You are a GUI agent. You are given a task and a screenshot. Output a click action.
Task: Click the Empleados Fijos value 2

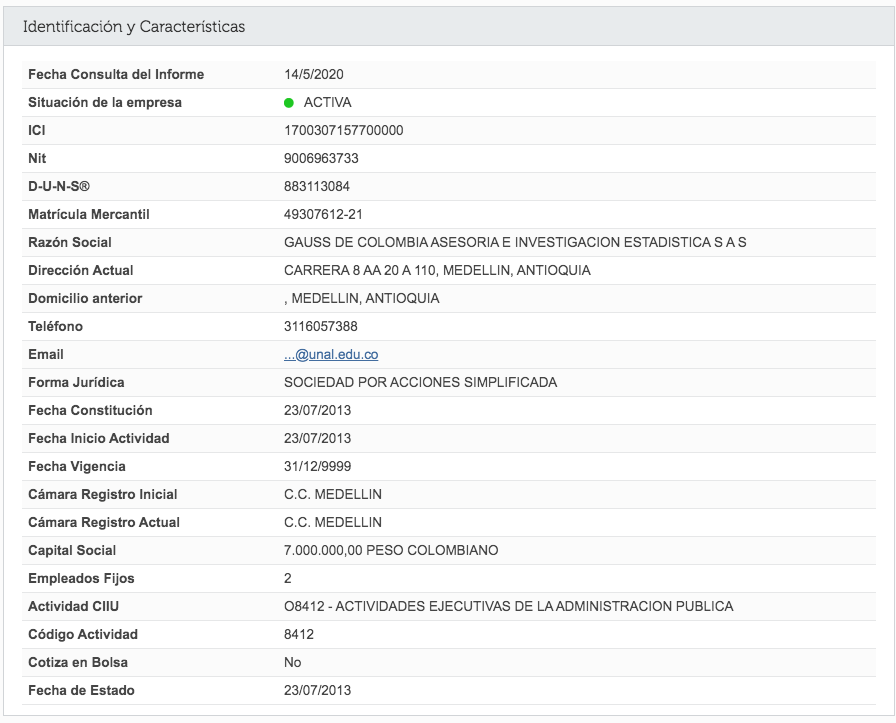(287, 578)
